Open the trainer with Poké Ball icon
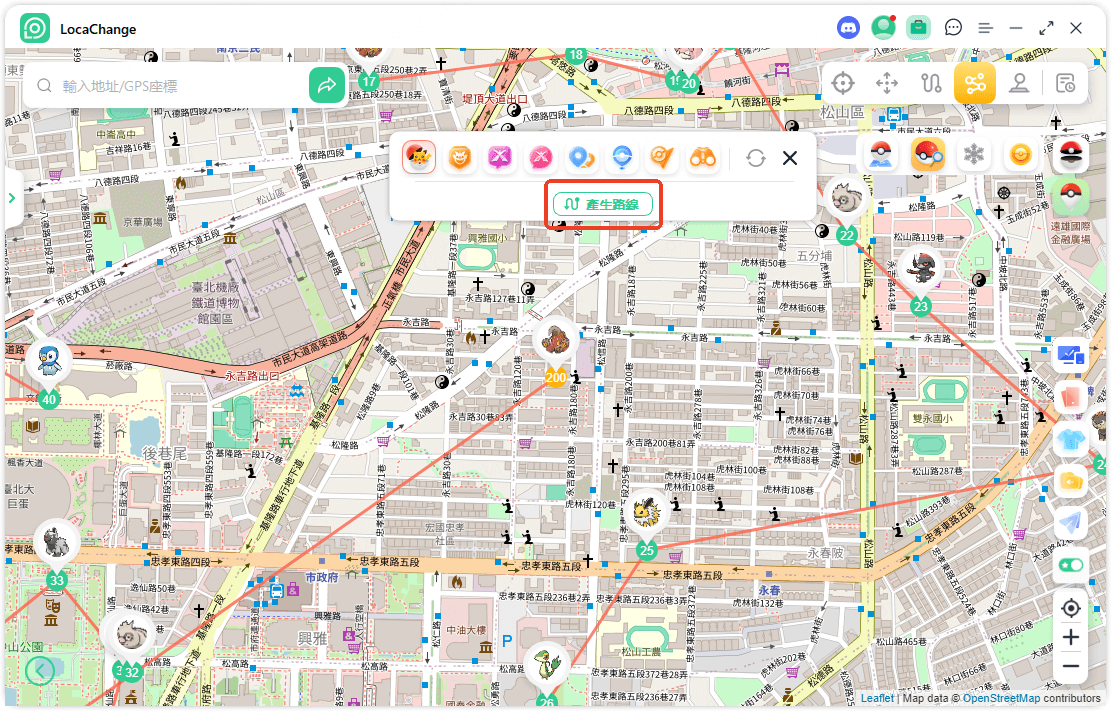Image resolution: width=1111 pixels, height=711 pixels. click(880, 154)
